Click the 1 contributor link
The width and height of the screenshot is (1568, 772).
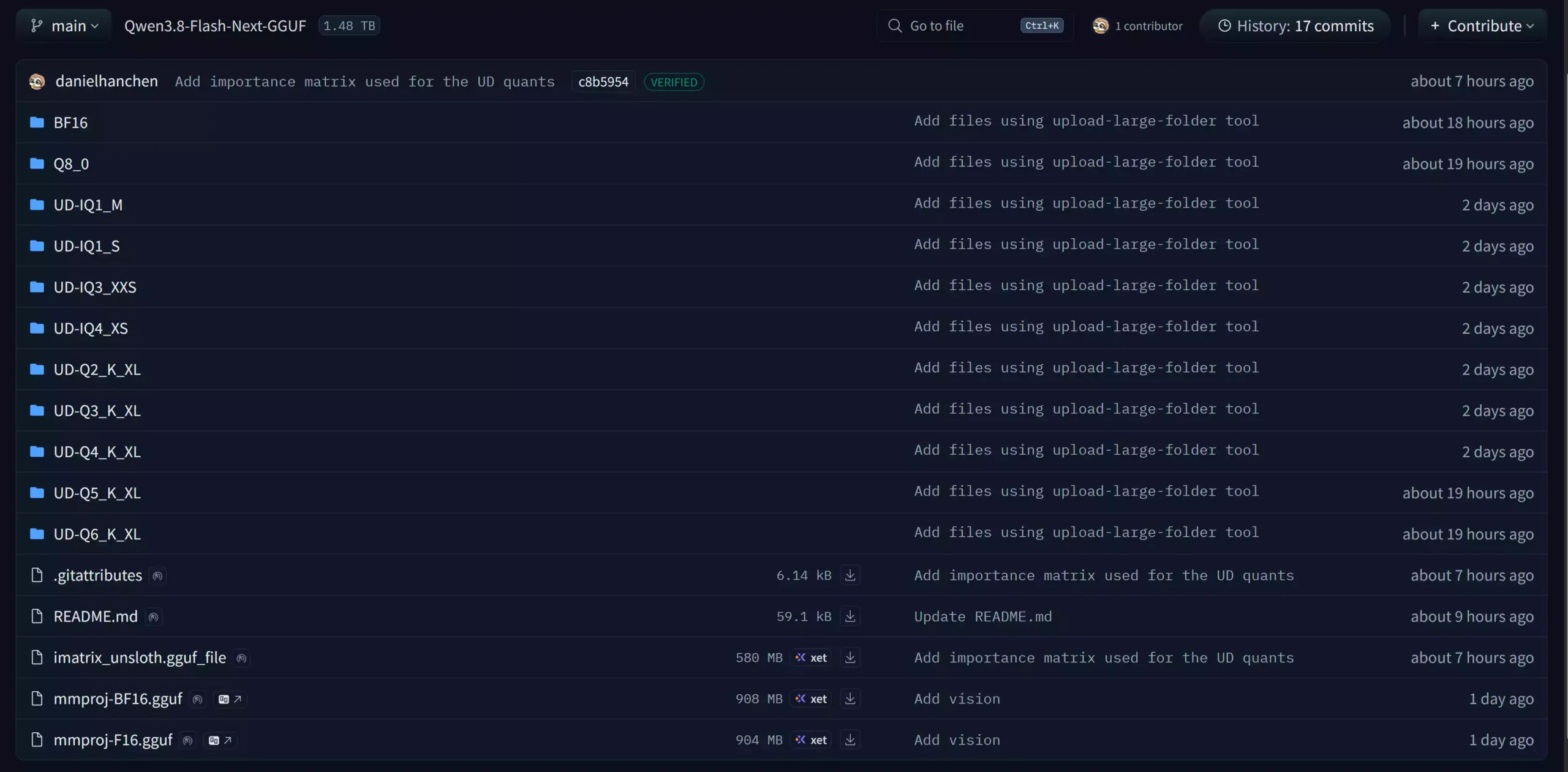1137,26
